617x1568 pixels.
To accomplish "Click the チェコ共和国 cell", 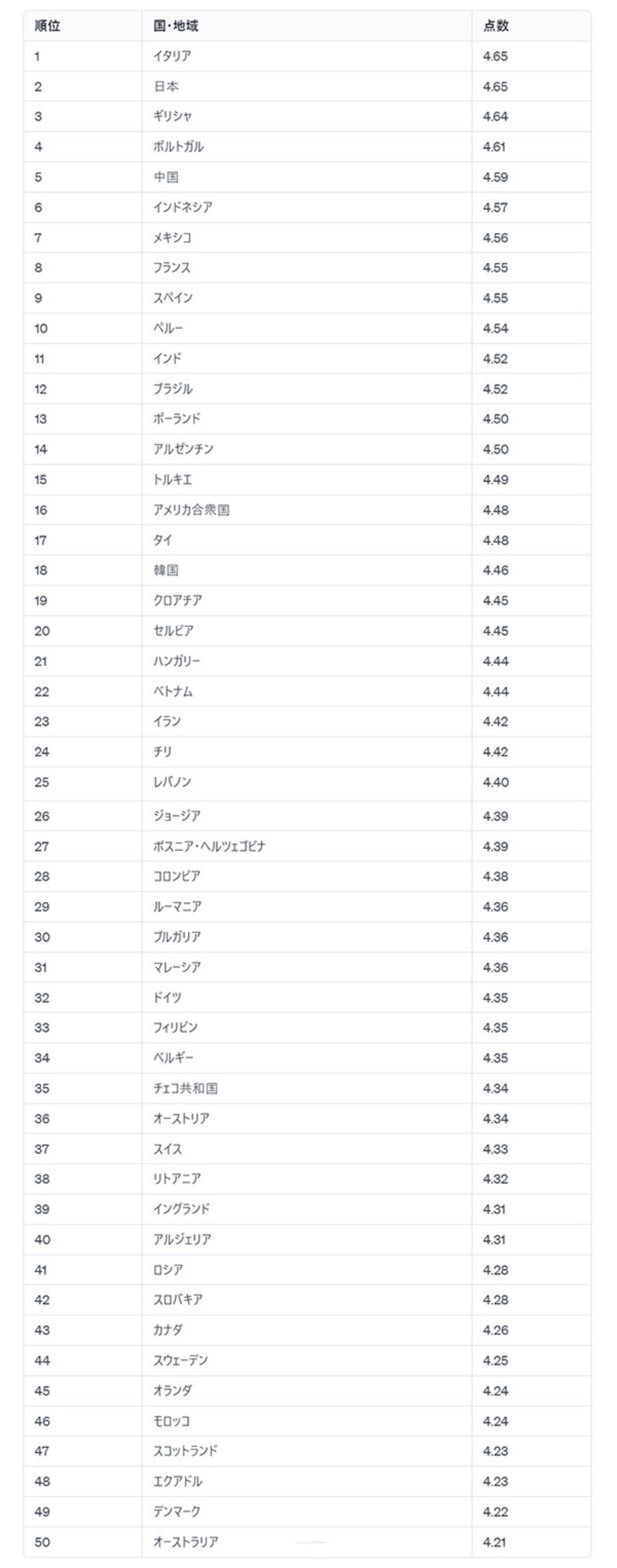I will point(186,1088).
